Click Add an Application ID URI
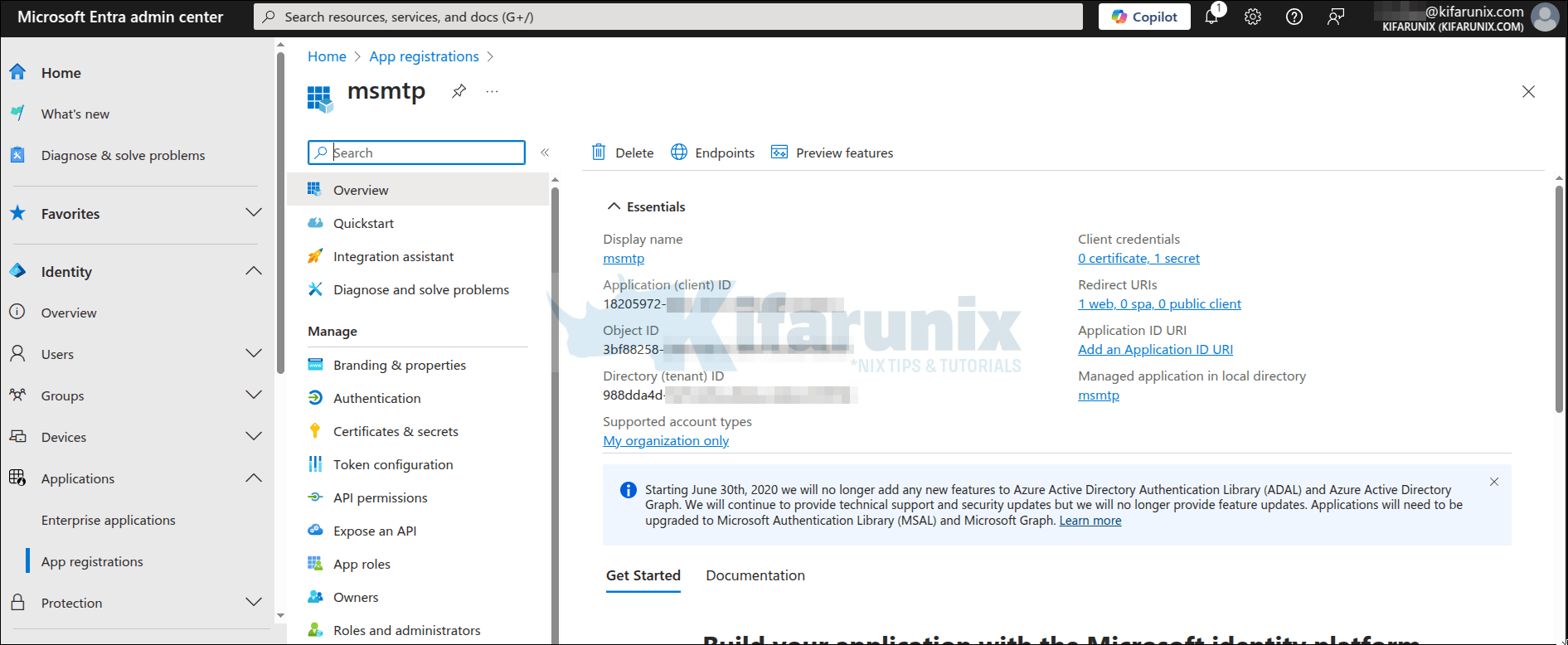 coord(1155,350)
